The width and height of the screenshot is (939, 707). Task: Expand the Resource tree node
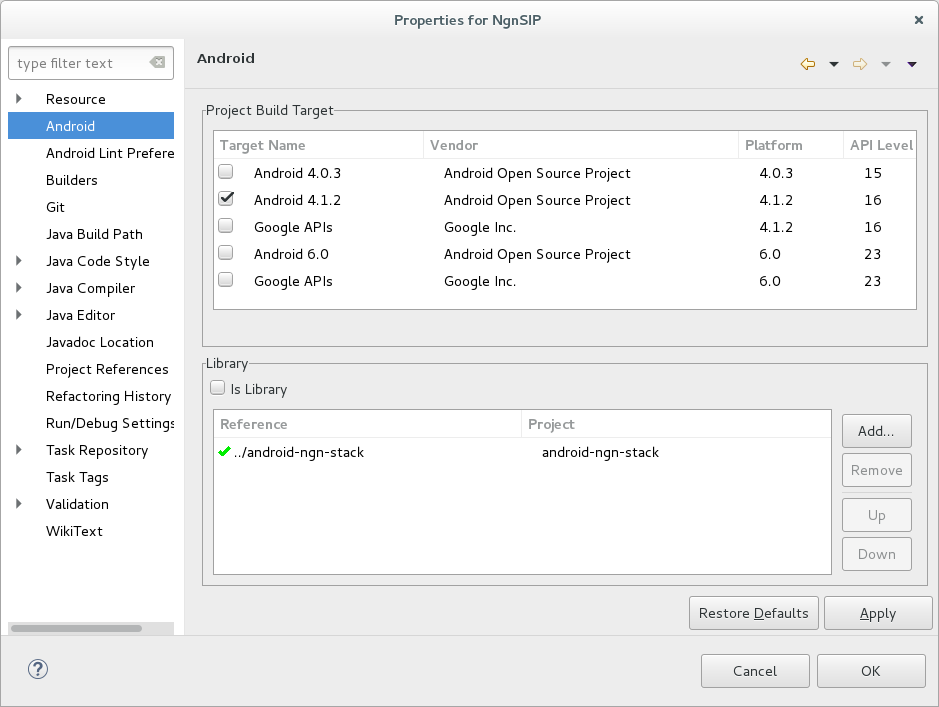click(x=19, y=99)
